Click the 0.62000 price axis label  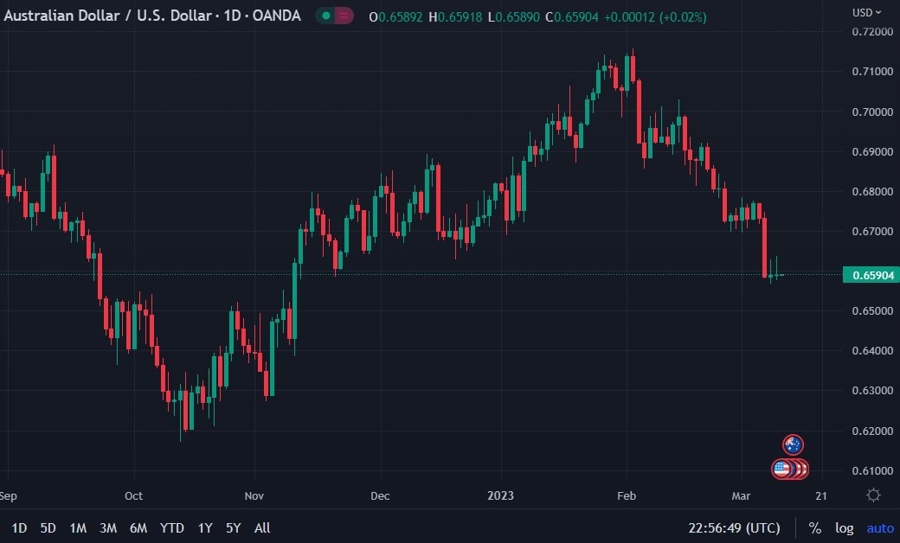[872, 431]
